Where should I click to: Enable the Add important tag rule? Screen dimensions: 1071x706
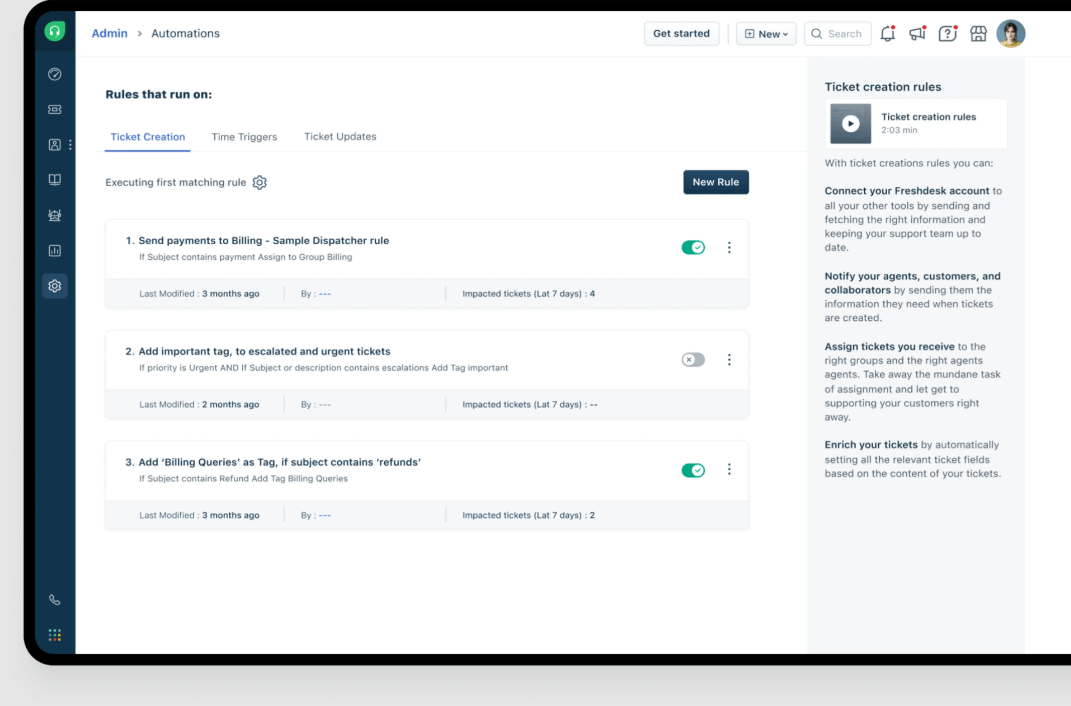click(693, 359)
